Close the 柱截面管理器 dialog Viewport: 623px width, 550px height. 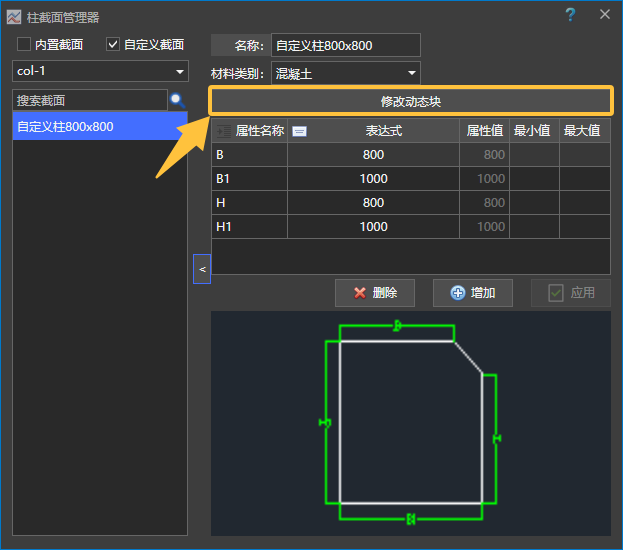coord(605,14)
